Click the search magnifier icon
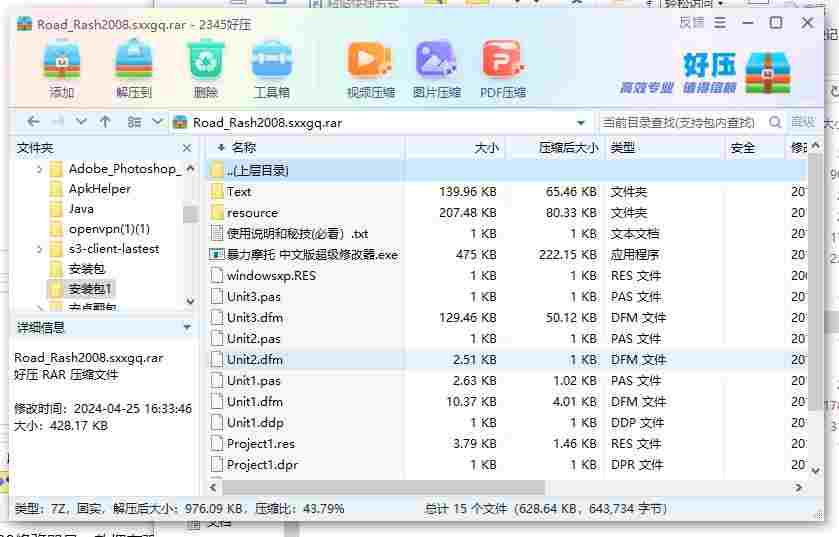This screenshot has width=839, height=537. tap(775, 122)
